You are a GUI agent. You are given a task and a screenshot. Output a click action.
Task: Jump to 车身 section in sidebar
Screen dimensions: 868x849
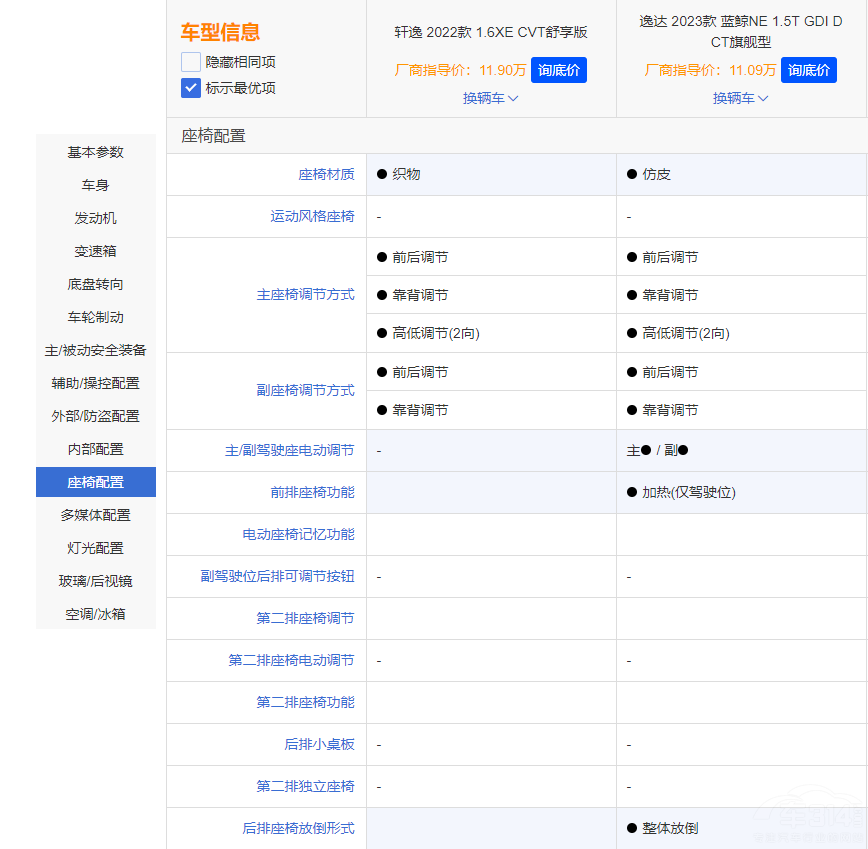point(96,185)
